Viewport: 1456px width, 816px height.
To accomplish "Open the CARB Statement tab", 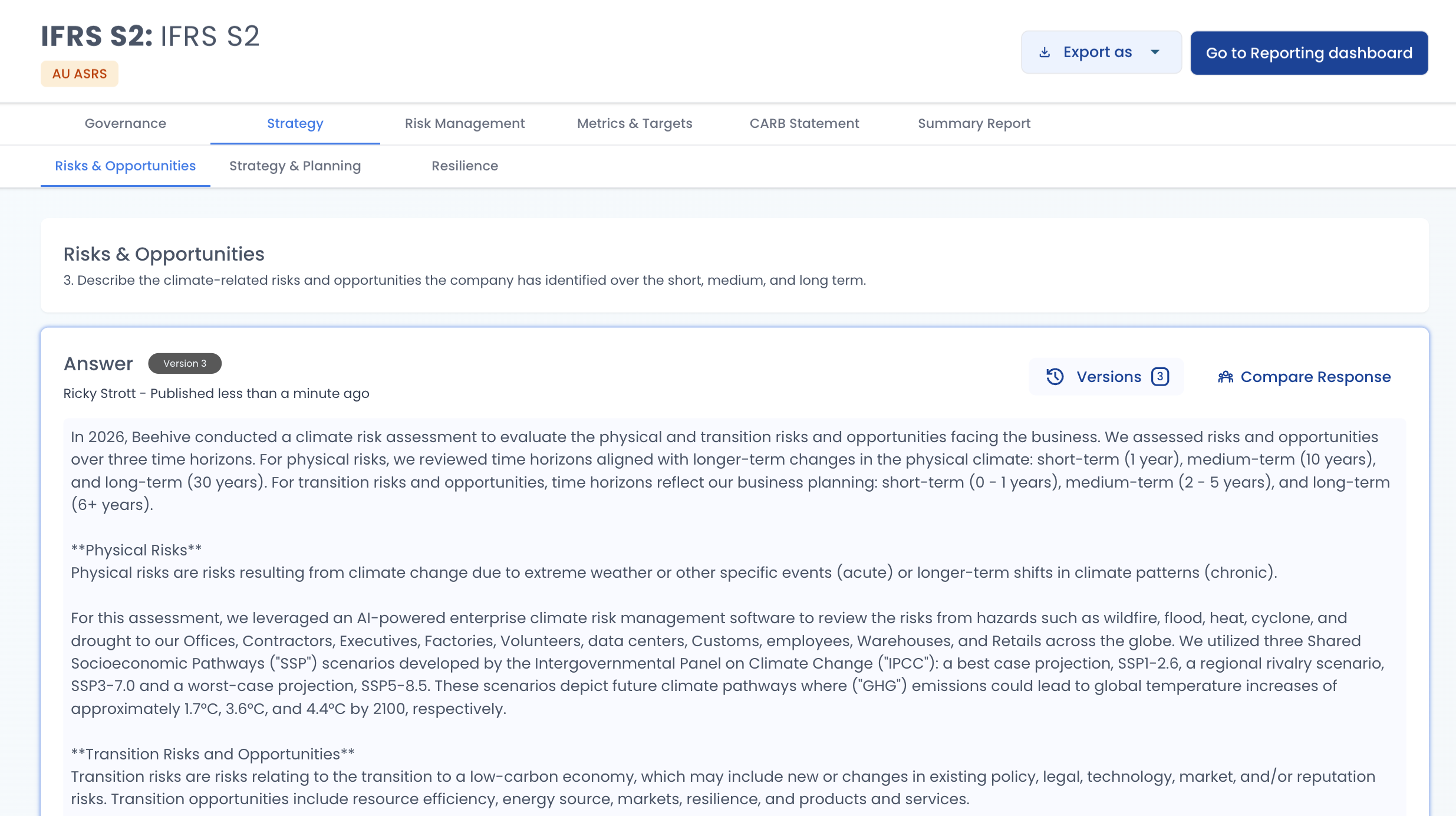I will tap(804, 123).
